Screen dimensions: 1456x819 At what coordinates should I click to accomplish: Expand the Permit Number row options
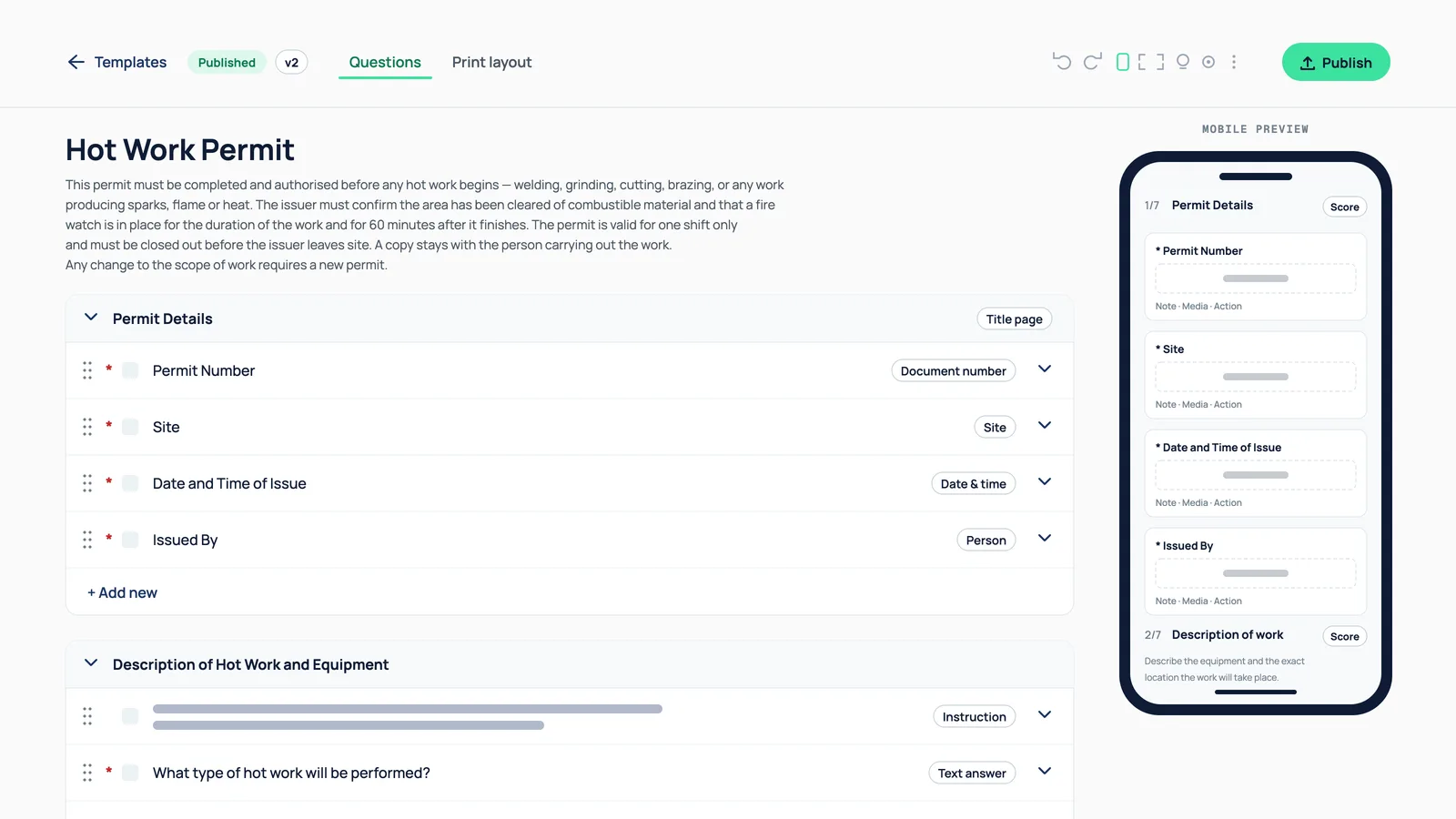1045,369
